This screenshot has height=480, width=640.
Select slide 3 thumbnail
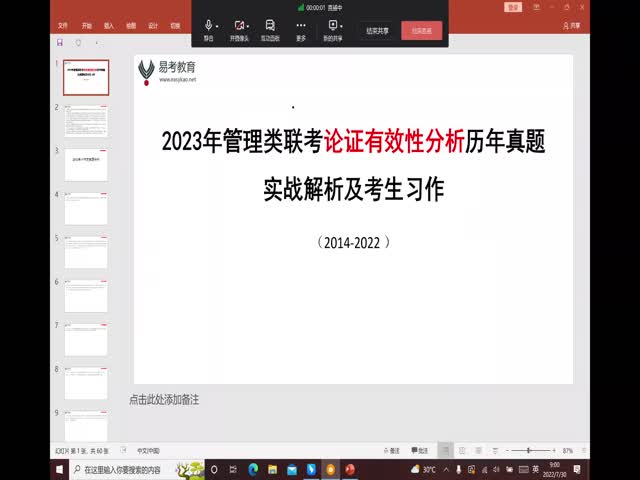tap(86, 165)
